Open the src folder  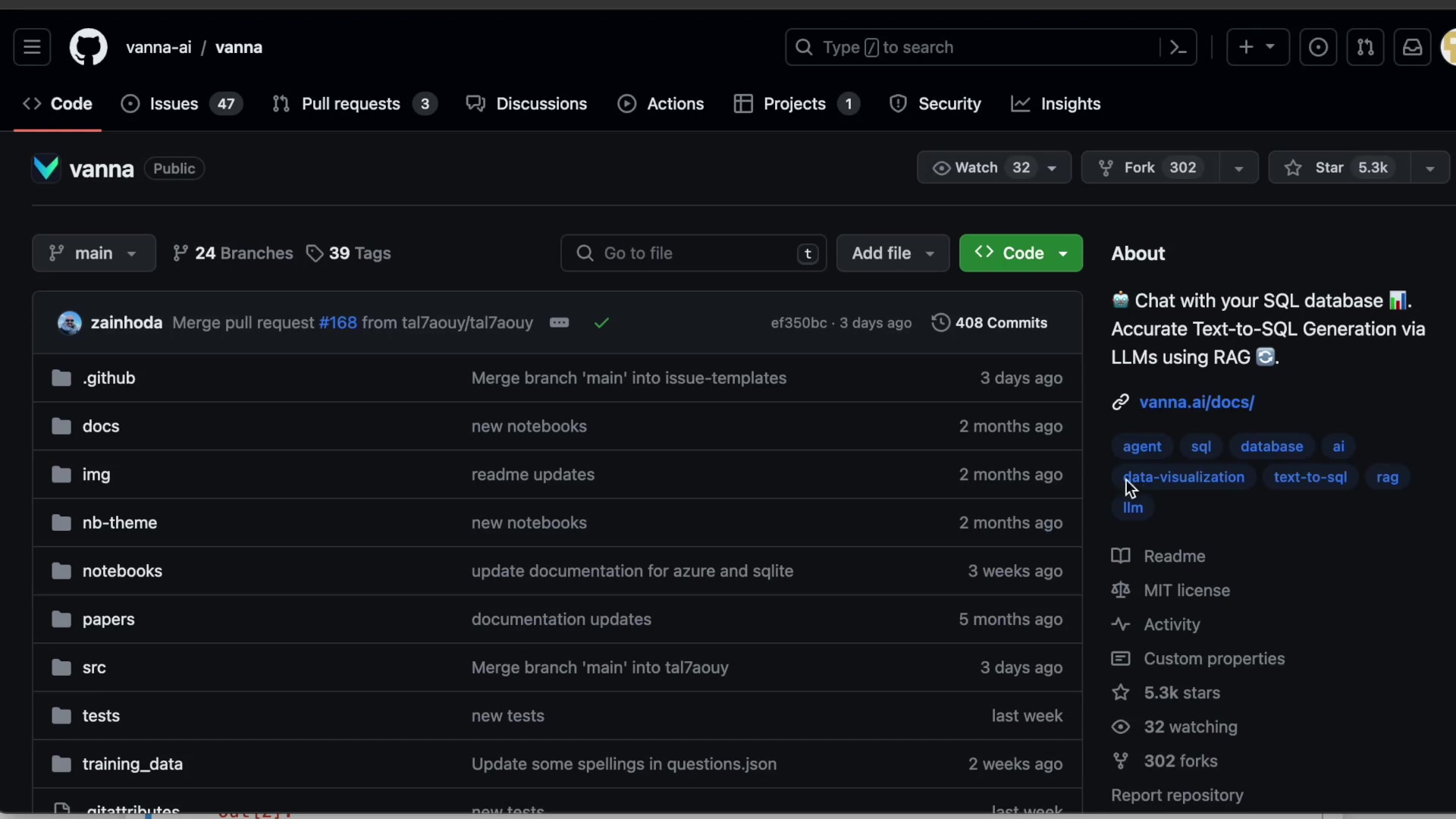tap(94, 667)
